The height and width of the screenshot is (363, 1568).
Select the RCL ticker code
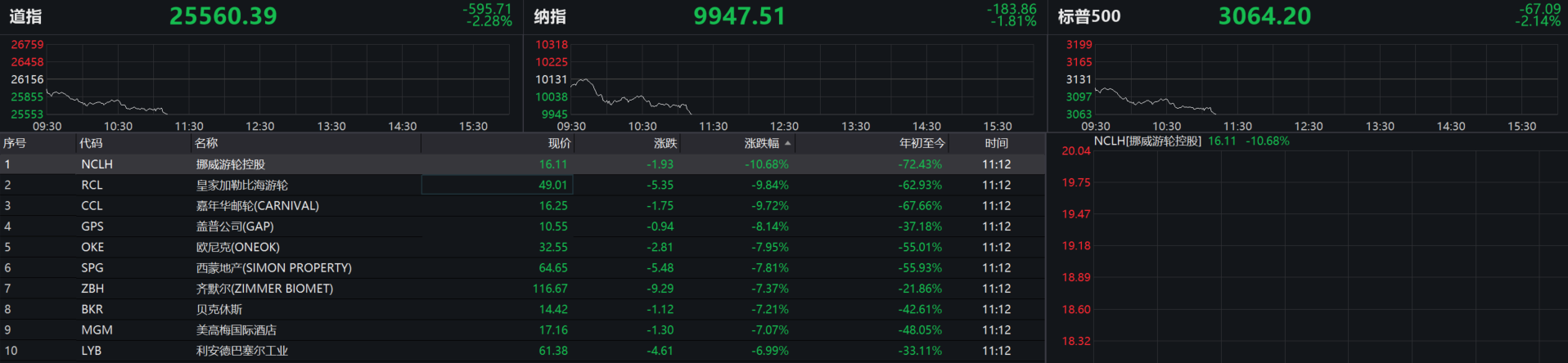(92, 186)
